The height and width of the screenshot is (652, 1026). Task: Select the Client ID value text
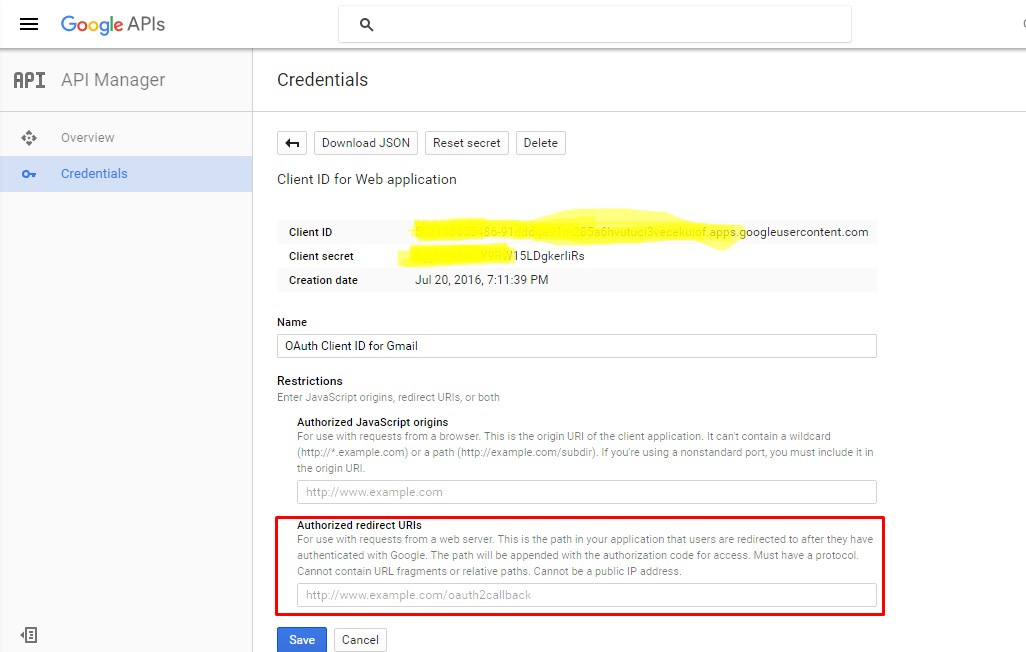coord(641,232)
